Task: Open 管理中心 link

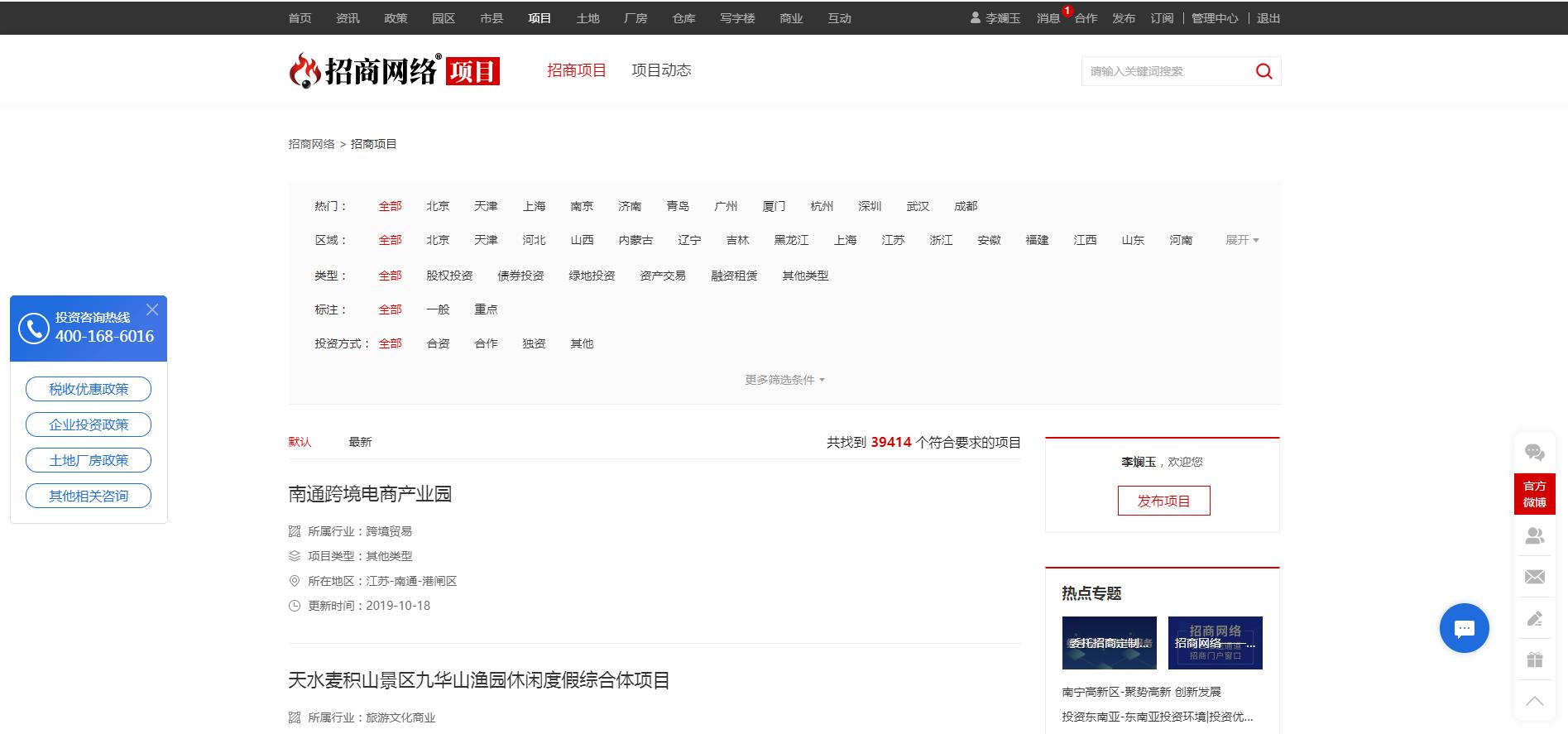Action: tap(1215, 18)
